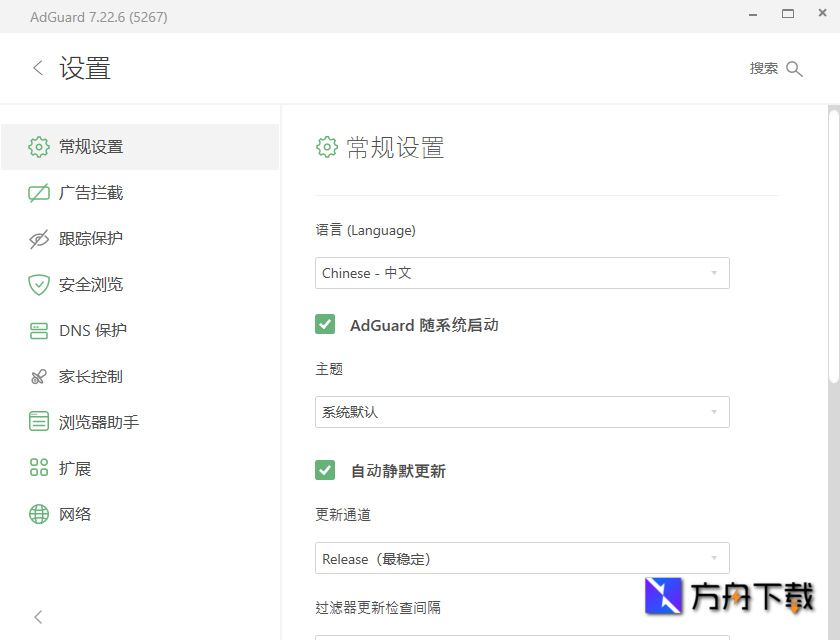Click the 扩展 sidebar icon

(x=38, y=468)
